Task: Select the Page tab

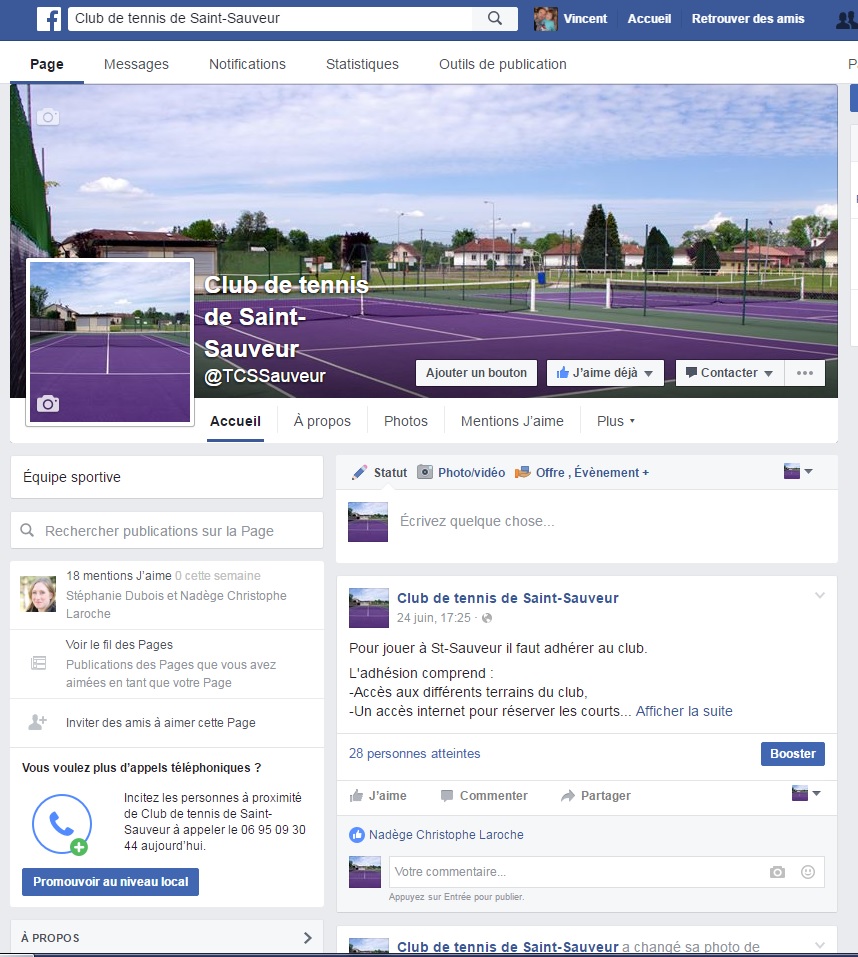Action: 47,64
